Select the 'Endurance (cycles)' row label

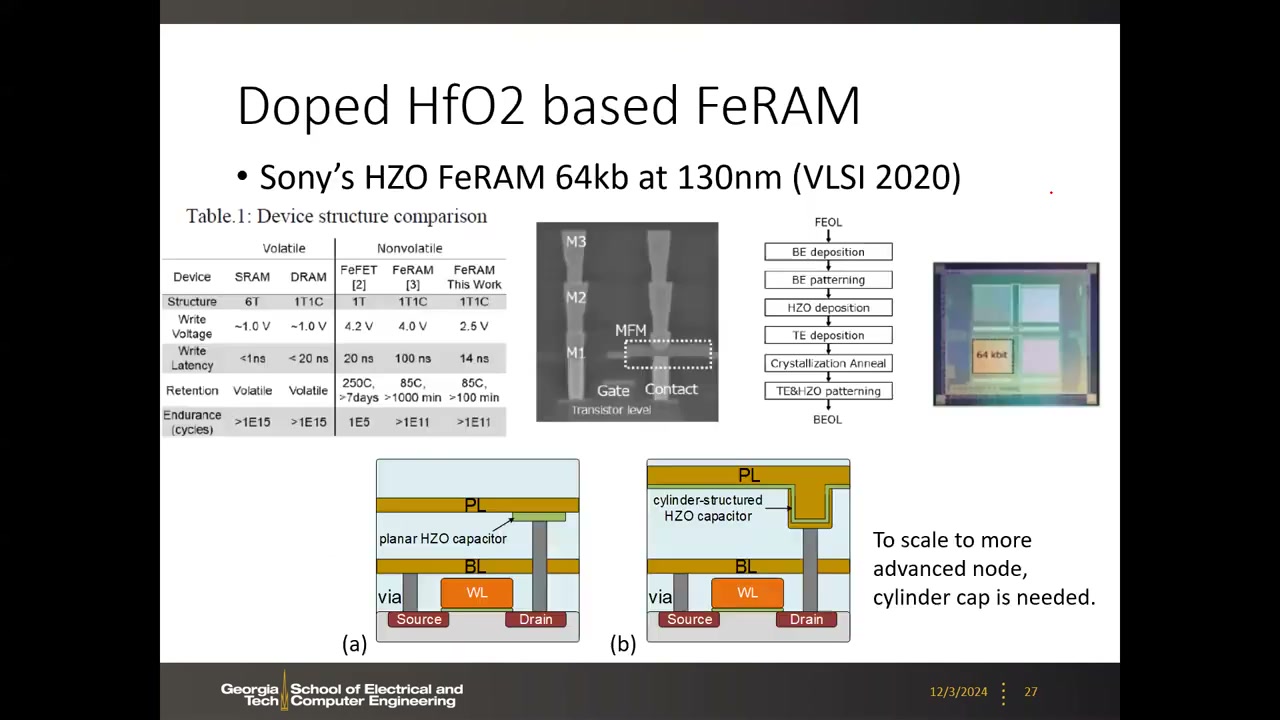192,422
